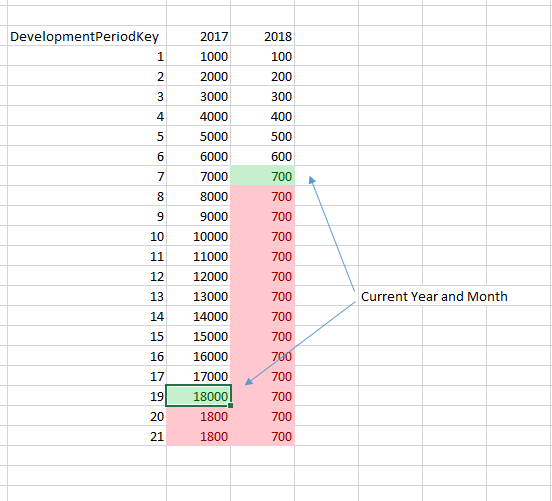
Task: Click the cell containing 16000
Action: (199, 356)
